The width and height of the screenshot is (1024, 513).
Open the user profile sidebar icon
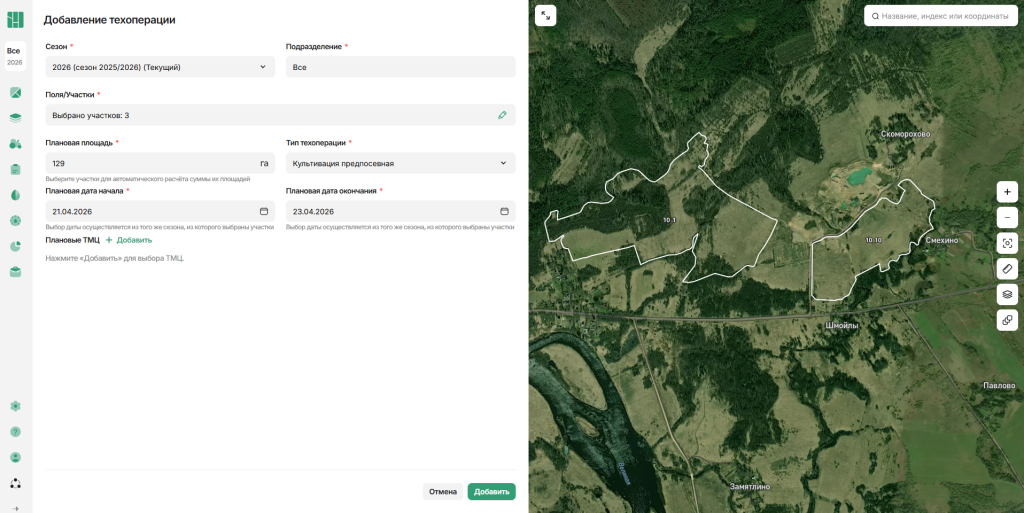pyautogui.click(x=15, y=457)
